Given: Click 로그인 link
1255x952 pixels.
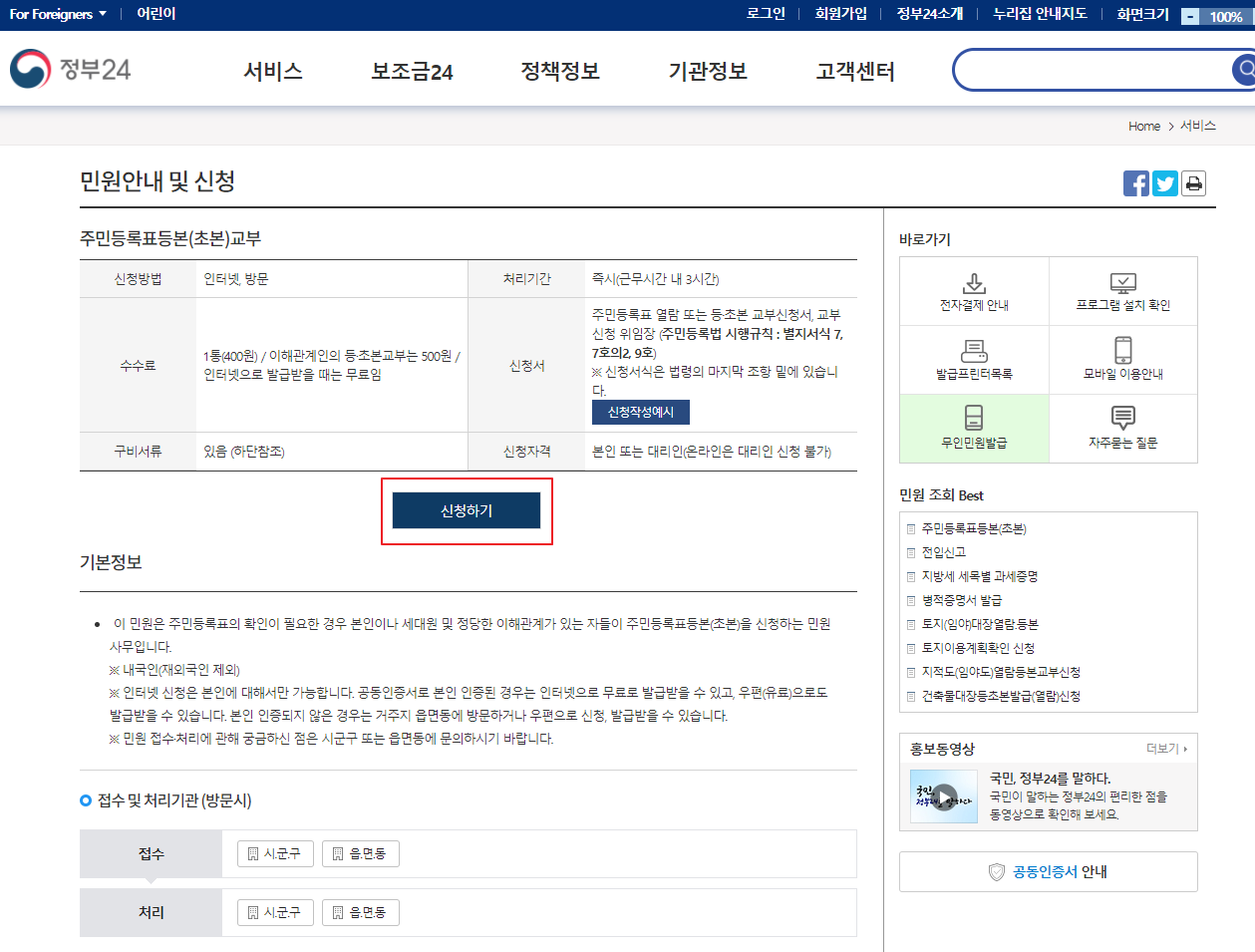Looking at the screenshot, I should [x=766, y=14].
